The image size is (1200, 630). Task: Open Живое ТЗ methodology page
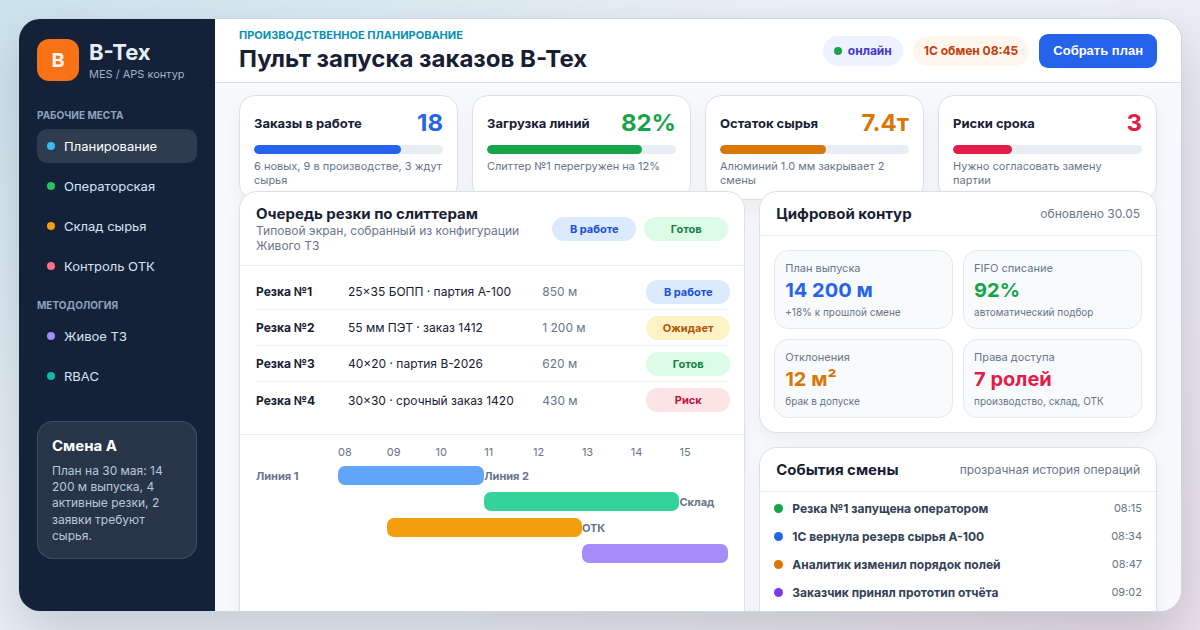117,336
